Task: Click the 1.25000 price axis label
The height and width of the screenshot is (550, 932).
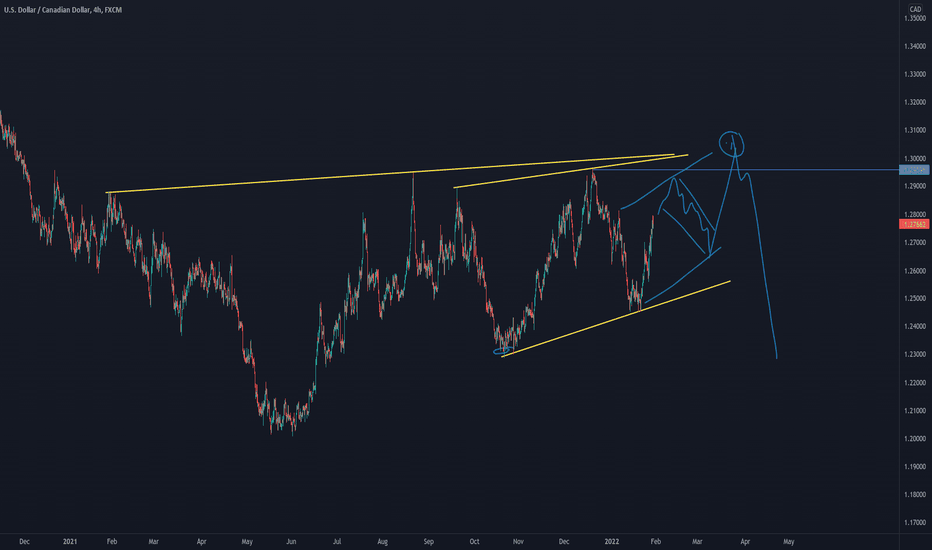Action: point(915,298)
